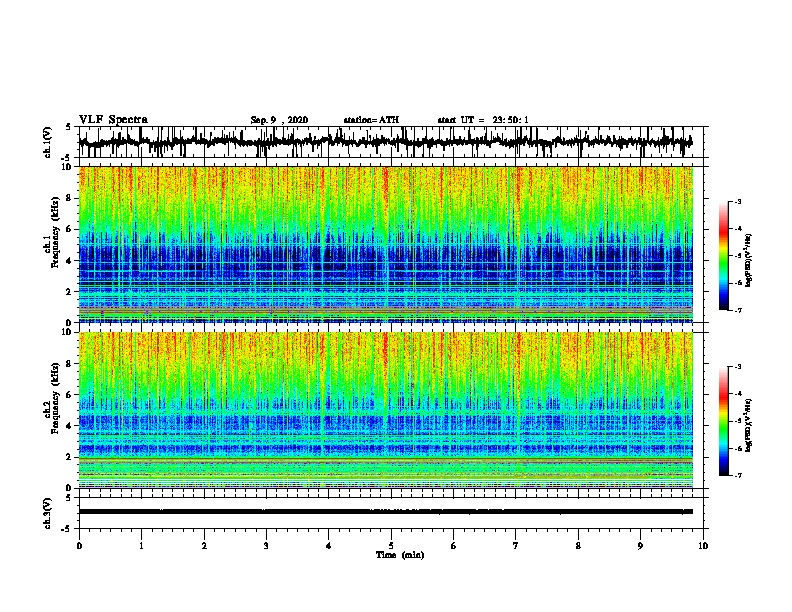792x612 pixels.
Task: Click the "Time (min)" axis label
Action: (400, 555)
